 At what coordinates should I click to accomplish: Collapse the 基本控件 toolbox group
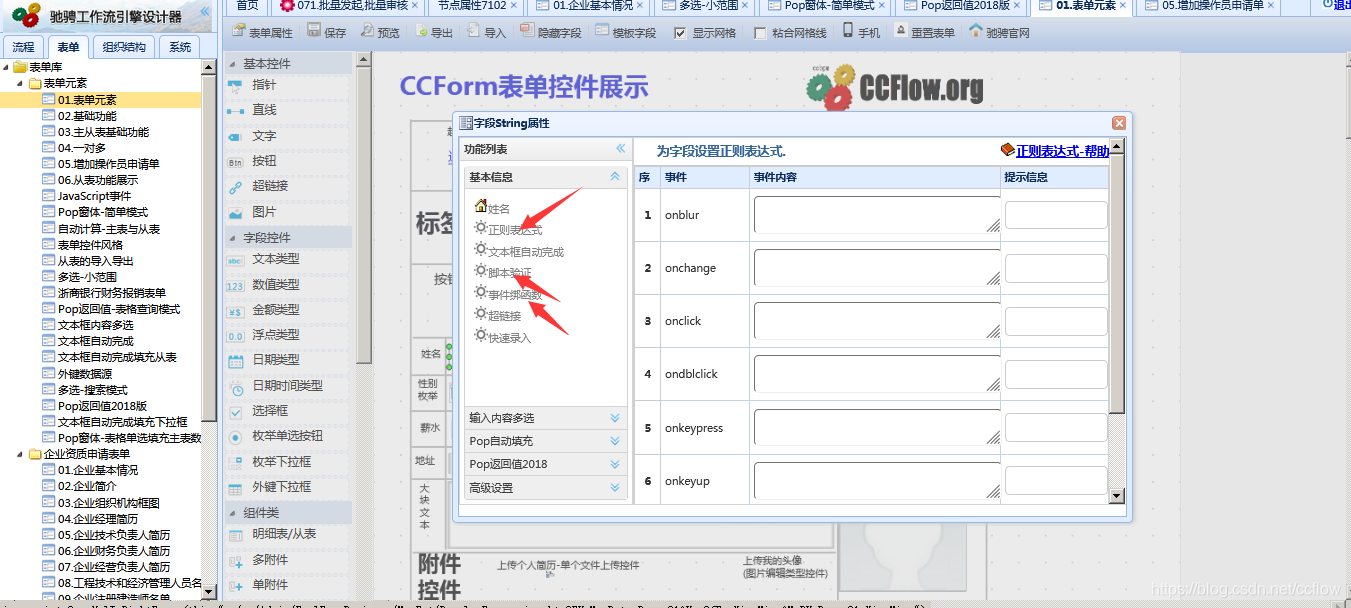point(231,64)
